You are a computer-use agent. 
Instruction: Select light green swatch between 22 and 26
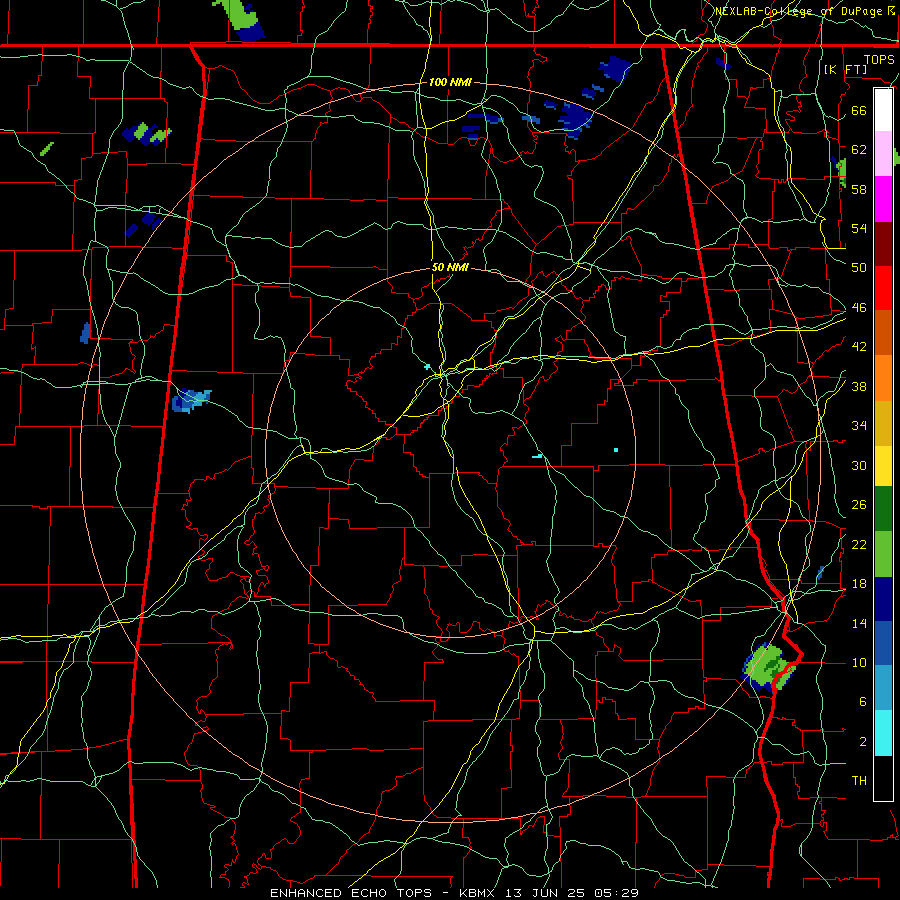pos(883,554)
